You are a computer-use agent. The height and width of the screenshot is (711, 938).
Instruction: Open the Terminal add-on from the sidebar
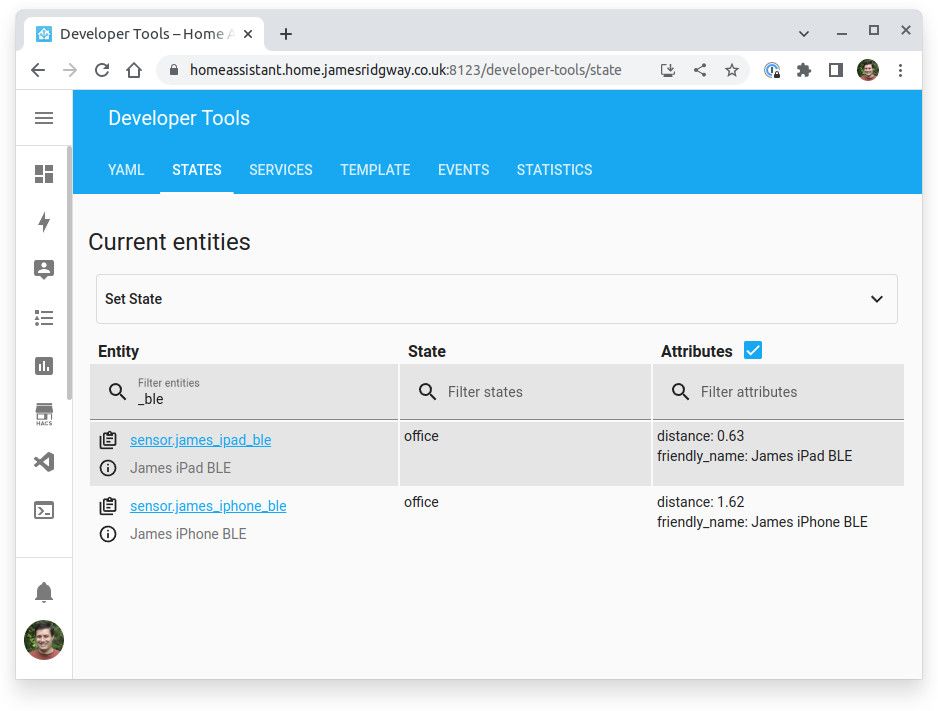point(43,509)
